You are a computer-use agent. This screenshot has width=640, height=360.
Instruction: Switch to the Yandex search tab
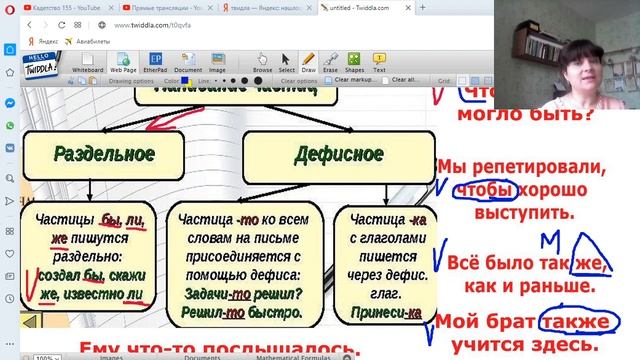[267, 7]
